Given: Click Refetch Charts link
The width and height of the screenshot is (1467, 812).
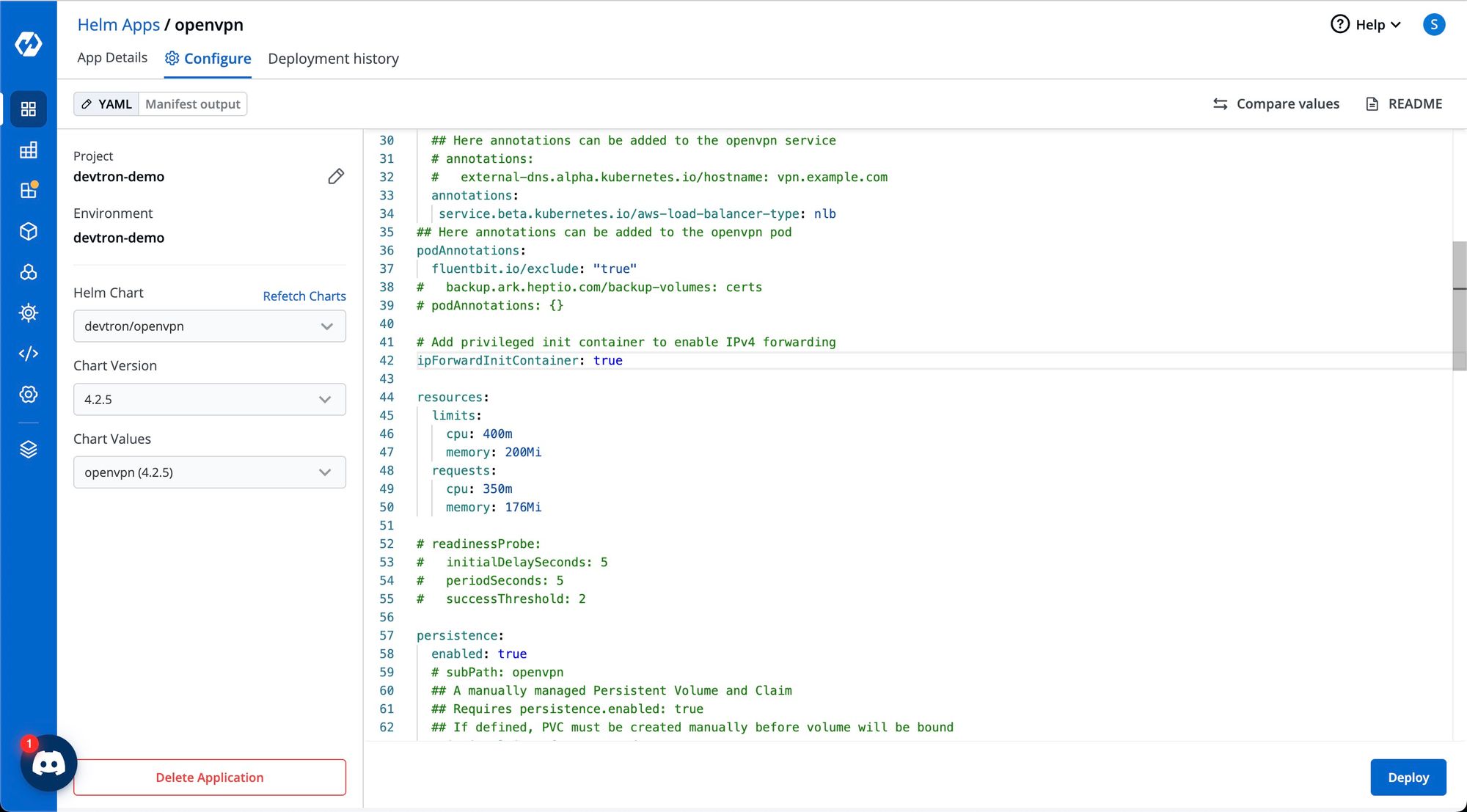Looking at the screenshot, I should tap(304, 296).
